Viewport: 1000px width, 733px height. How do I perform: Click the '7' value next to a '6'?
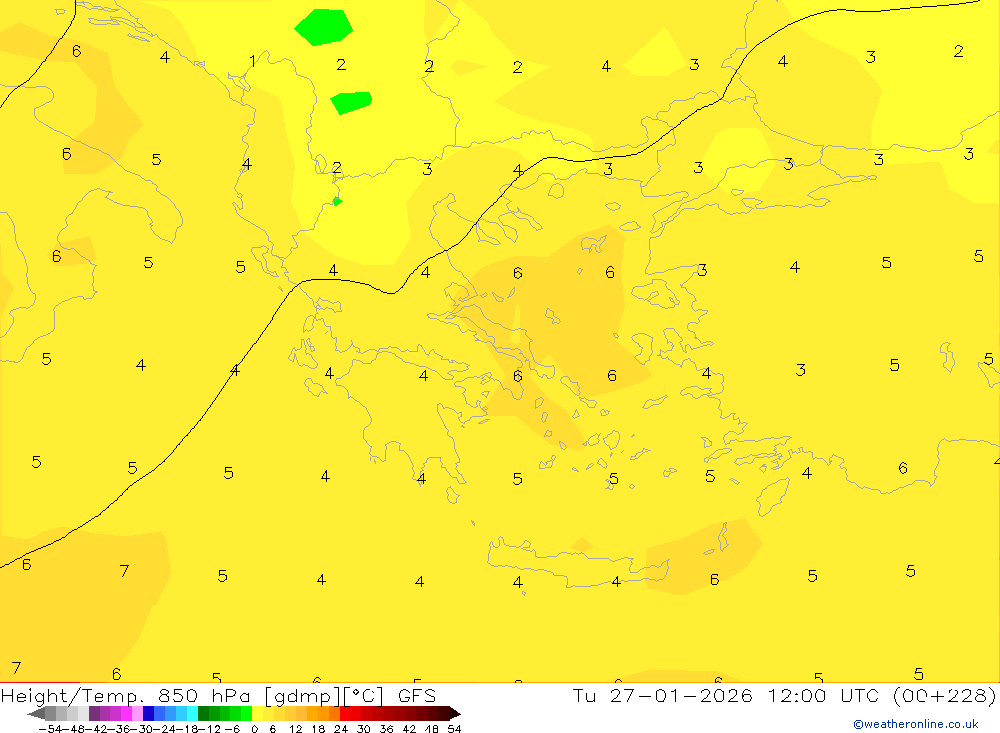124,570
